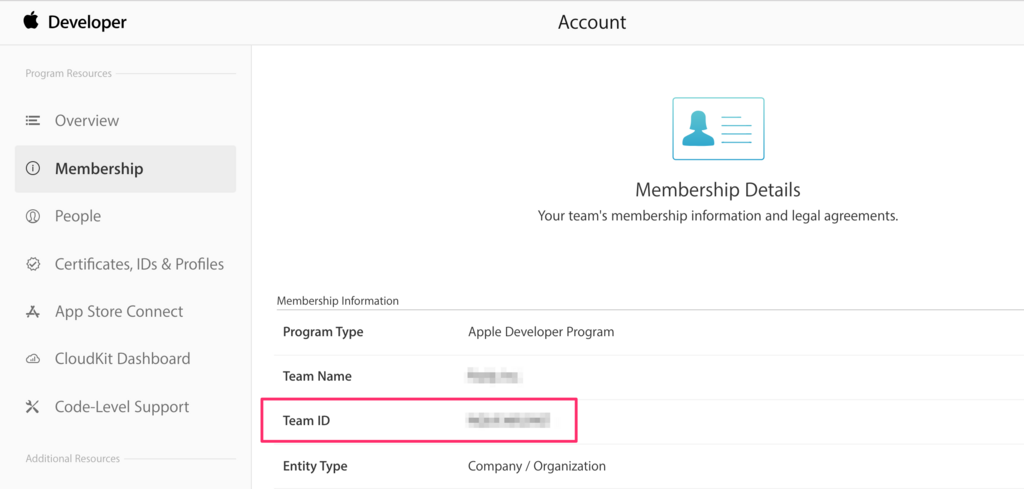
Task: Click the Program Resources section header
Action: coord(69,73)
